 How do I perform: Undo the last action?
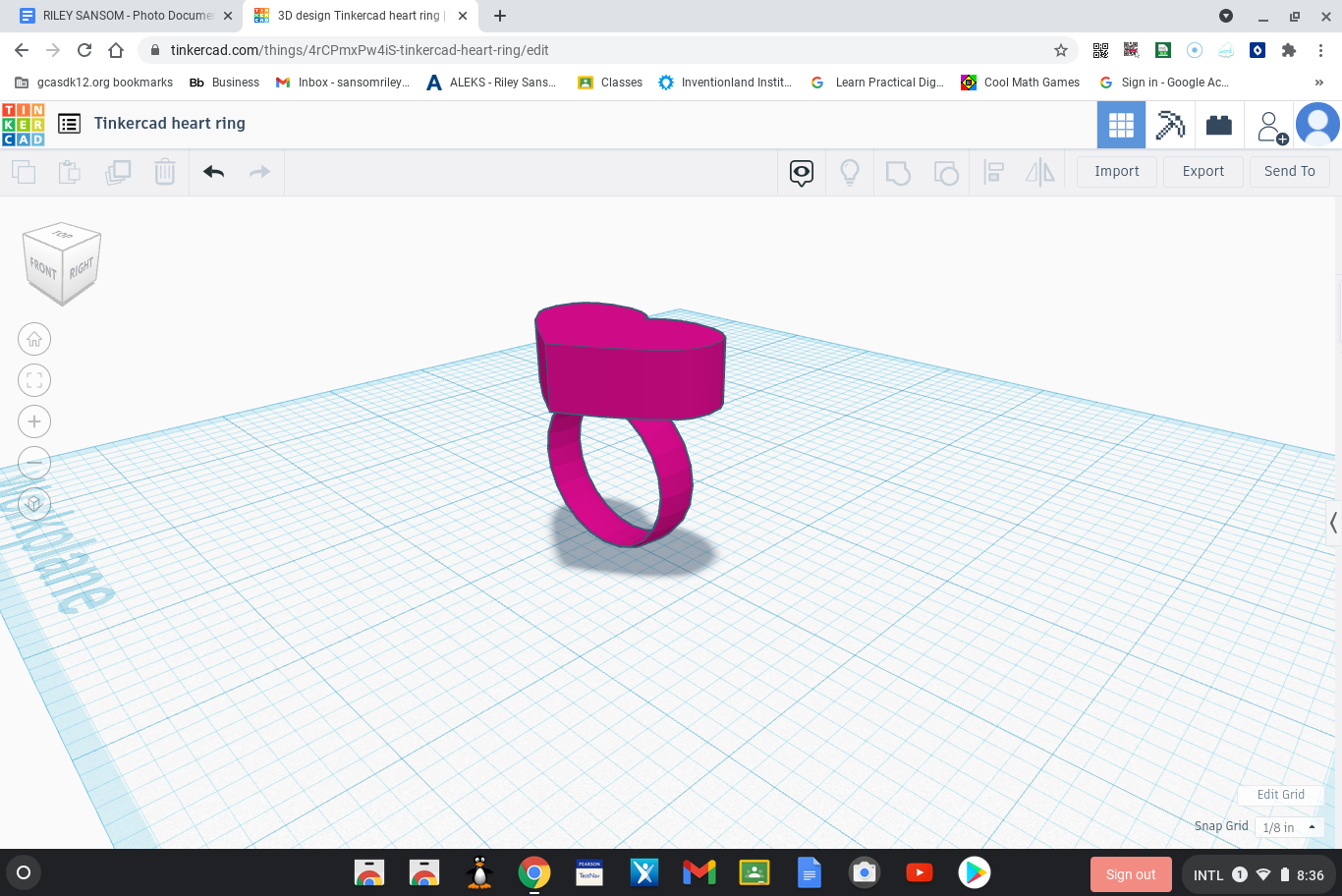(213, 171)
